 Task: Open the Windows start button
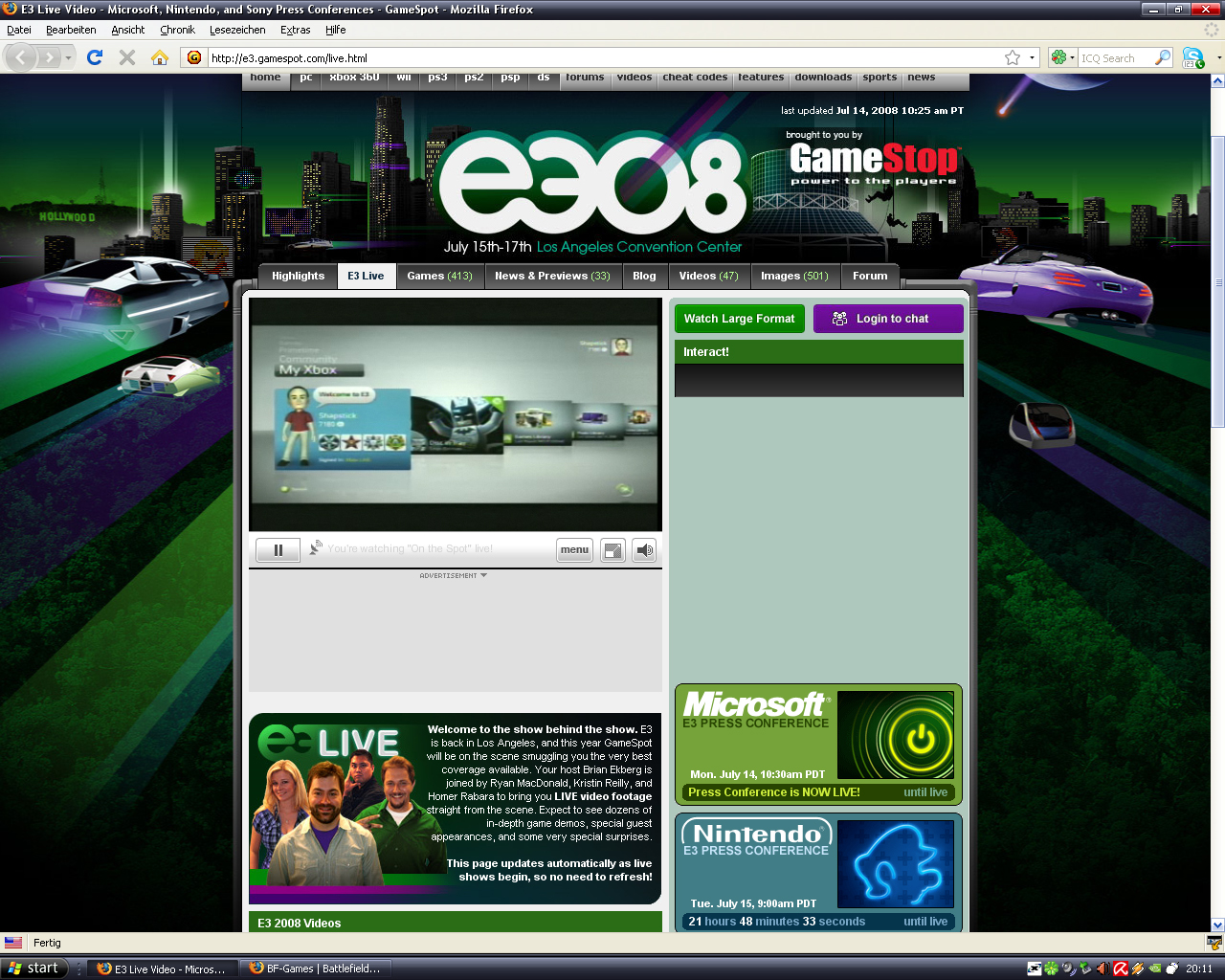(x=34, y=969)
